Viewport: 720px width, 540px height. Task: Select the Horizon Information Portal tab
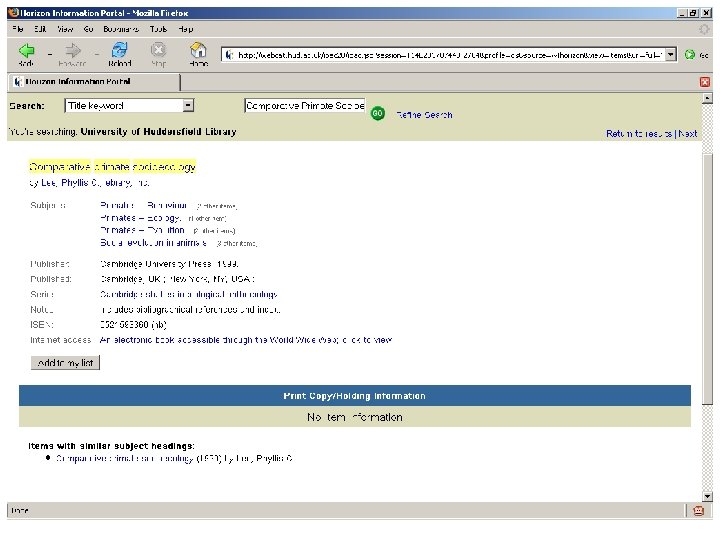coord(94,82)
